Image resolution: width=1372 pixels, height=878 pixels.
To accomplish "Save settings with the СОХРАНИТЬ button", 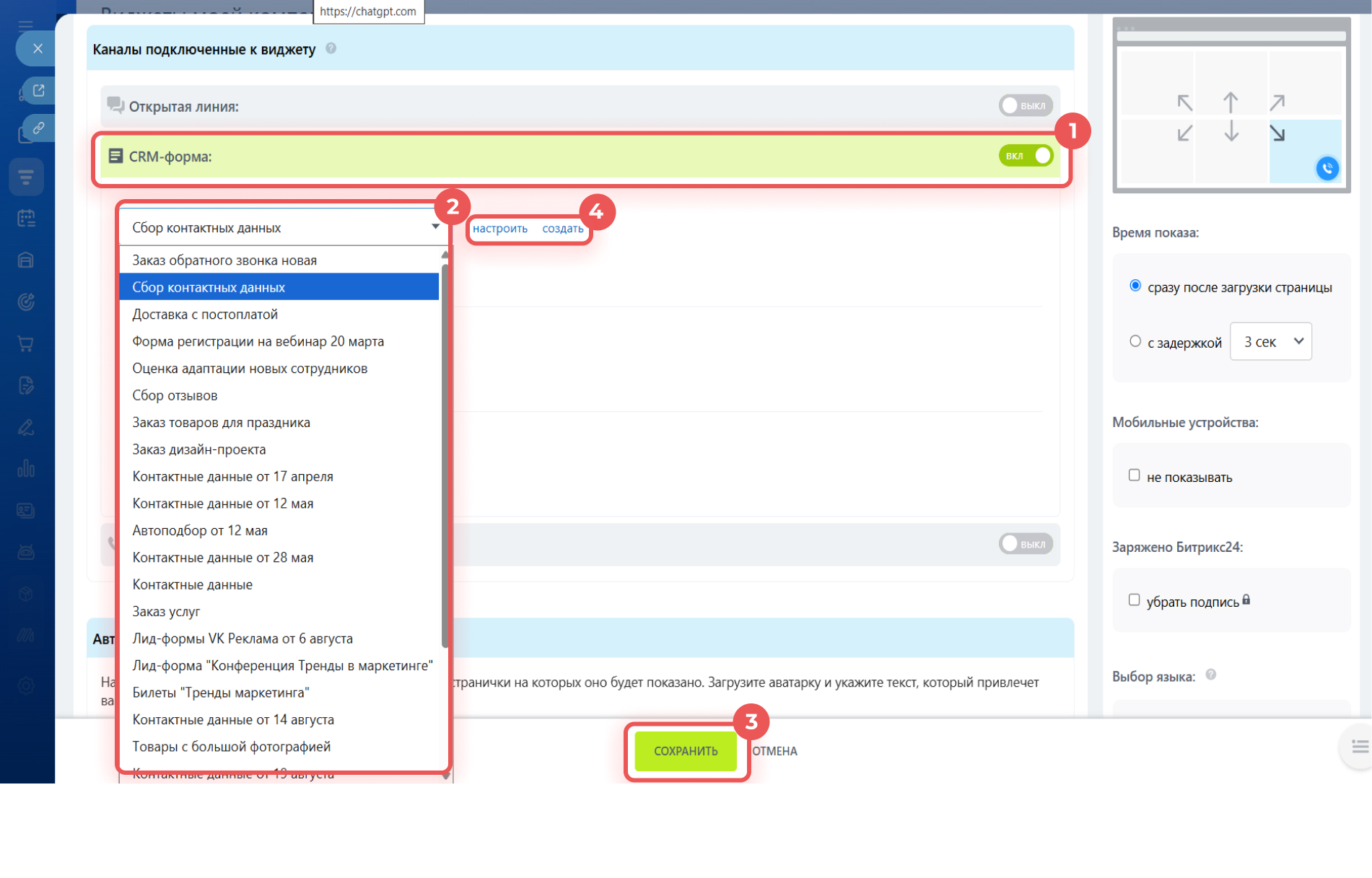I will click(686, 751).
